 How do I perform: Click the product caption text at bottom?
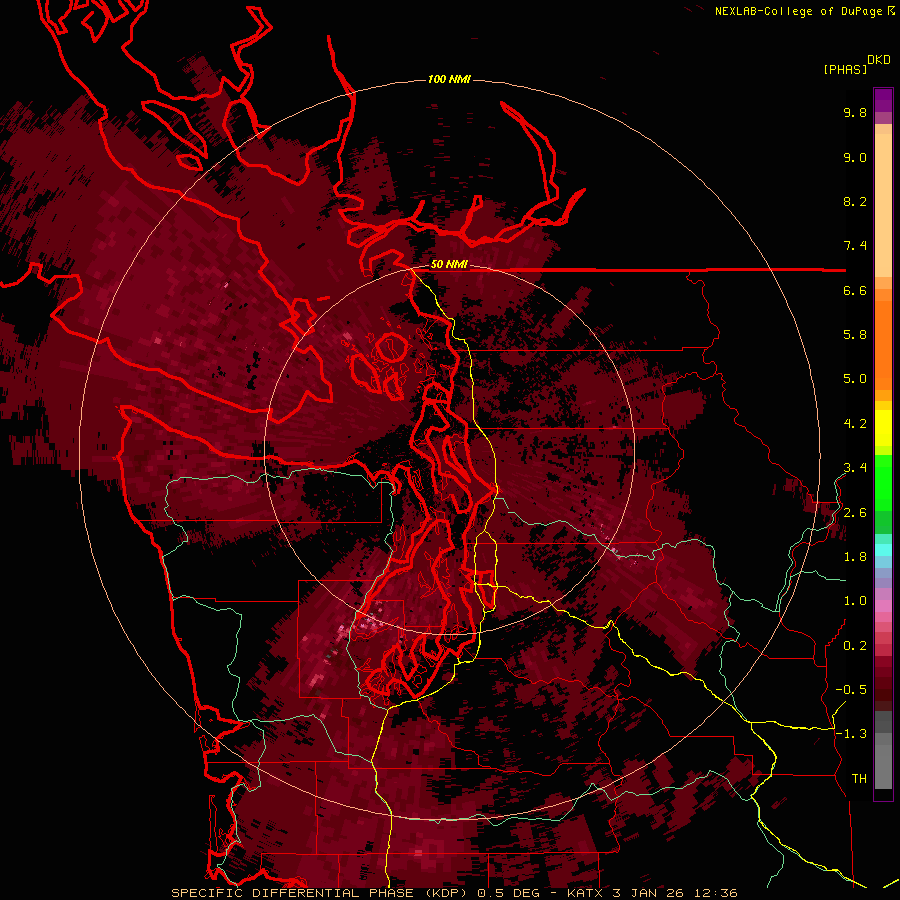[454, 893]
